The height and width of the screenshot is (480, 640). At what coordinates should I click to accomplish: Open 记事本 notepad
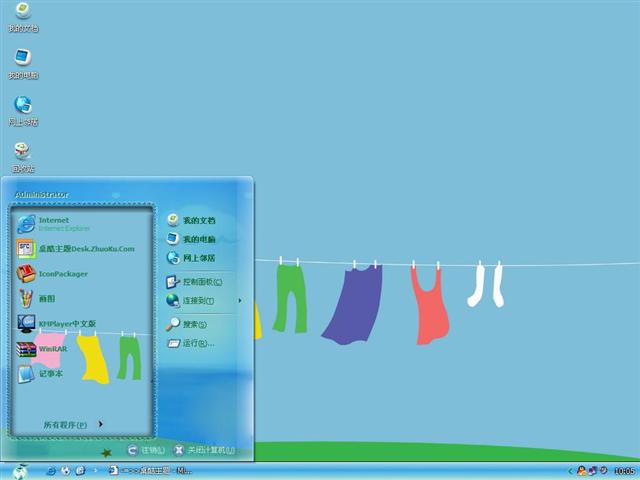tap(82, 373)
